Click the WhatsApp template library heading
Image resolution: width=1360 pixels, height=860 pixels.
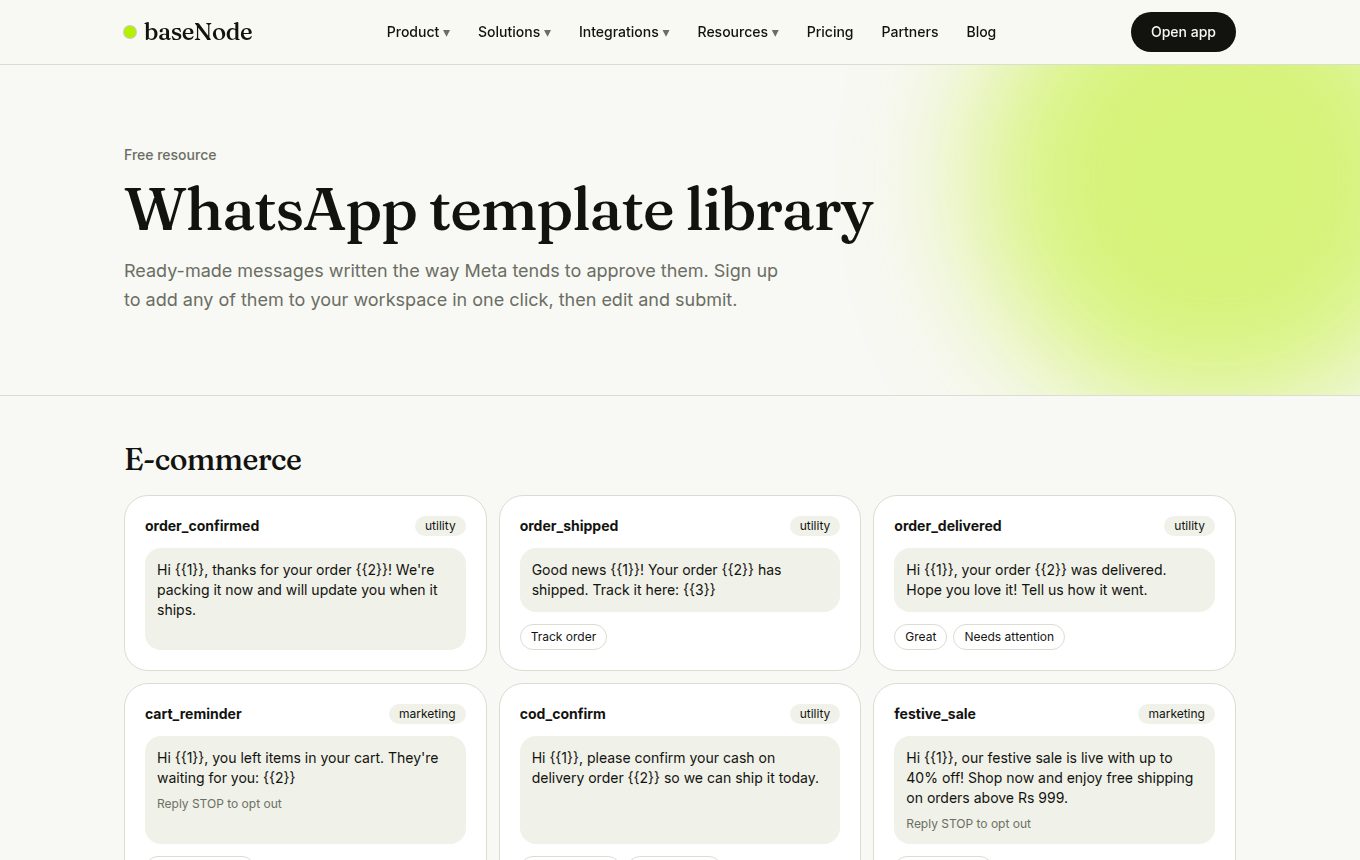pos(498,211)
